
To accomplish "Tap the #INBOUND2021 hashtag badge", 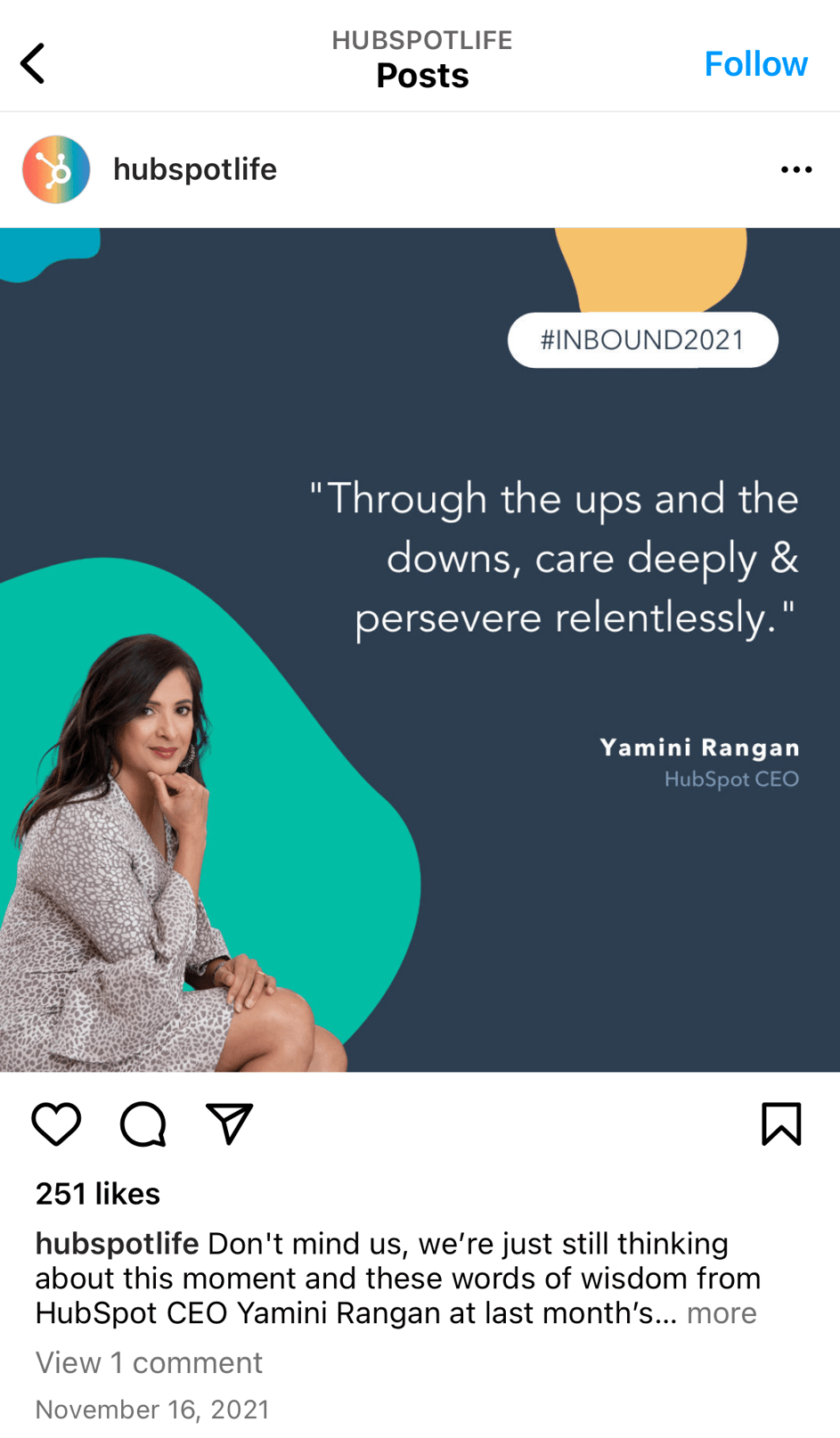I will click(x=642, y=339).
